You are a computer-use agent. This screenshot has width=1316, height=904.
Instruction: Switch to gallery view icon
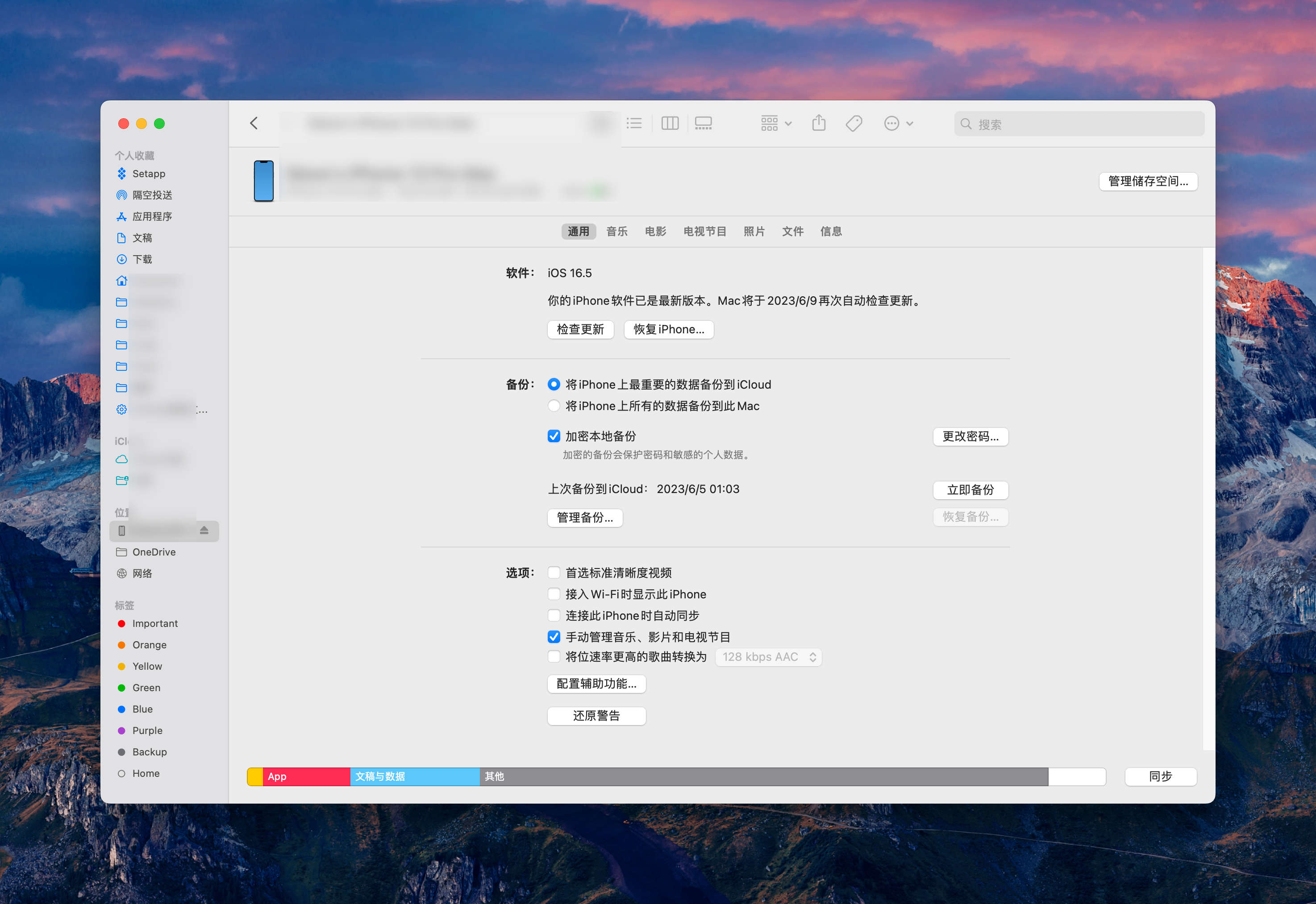click(703, 123)
